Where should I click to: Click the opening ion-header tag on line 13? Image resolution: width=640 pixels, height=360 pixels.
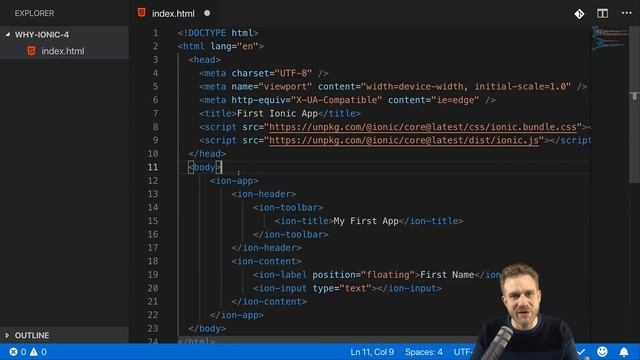(x=264, y=194)
